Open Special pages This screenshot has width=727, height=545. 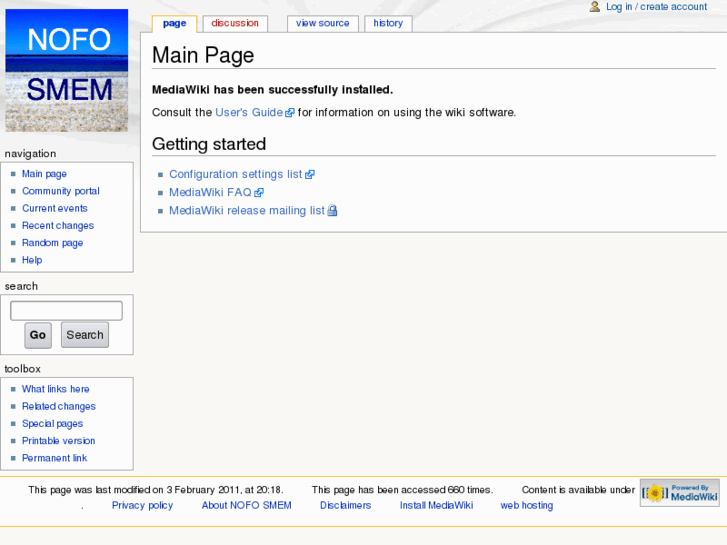(52, 423)
